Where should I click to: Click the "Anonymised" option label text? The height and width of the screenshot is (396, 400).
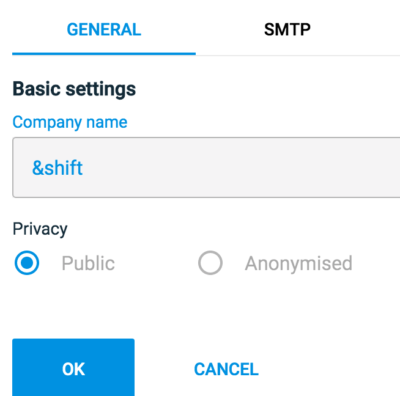[299, 263]
